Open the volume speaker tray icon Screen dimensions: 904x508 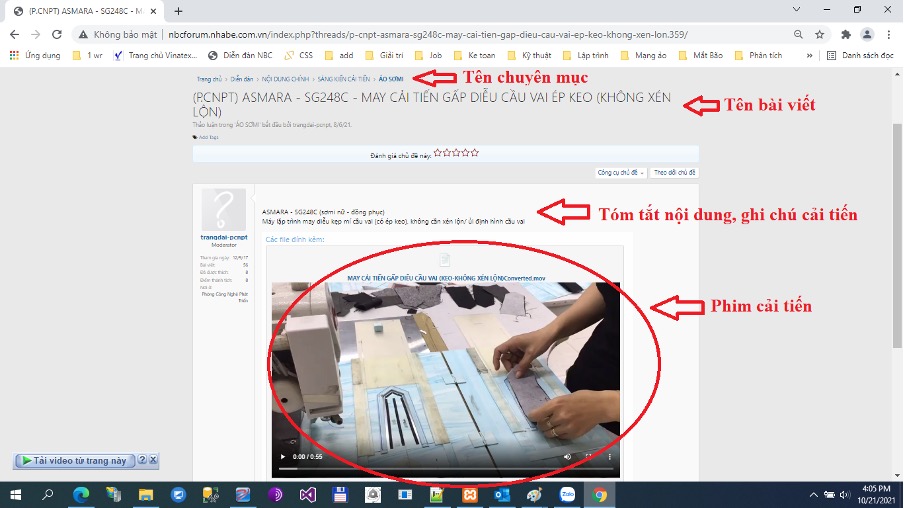coord(845,495)
